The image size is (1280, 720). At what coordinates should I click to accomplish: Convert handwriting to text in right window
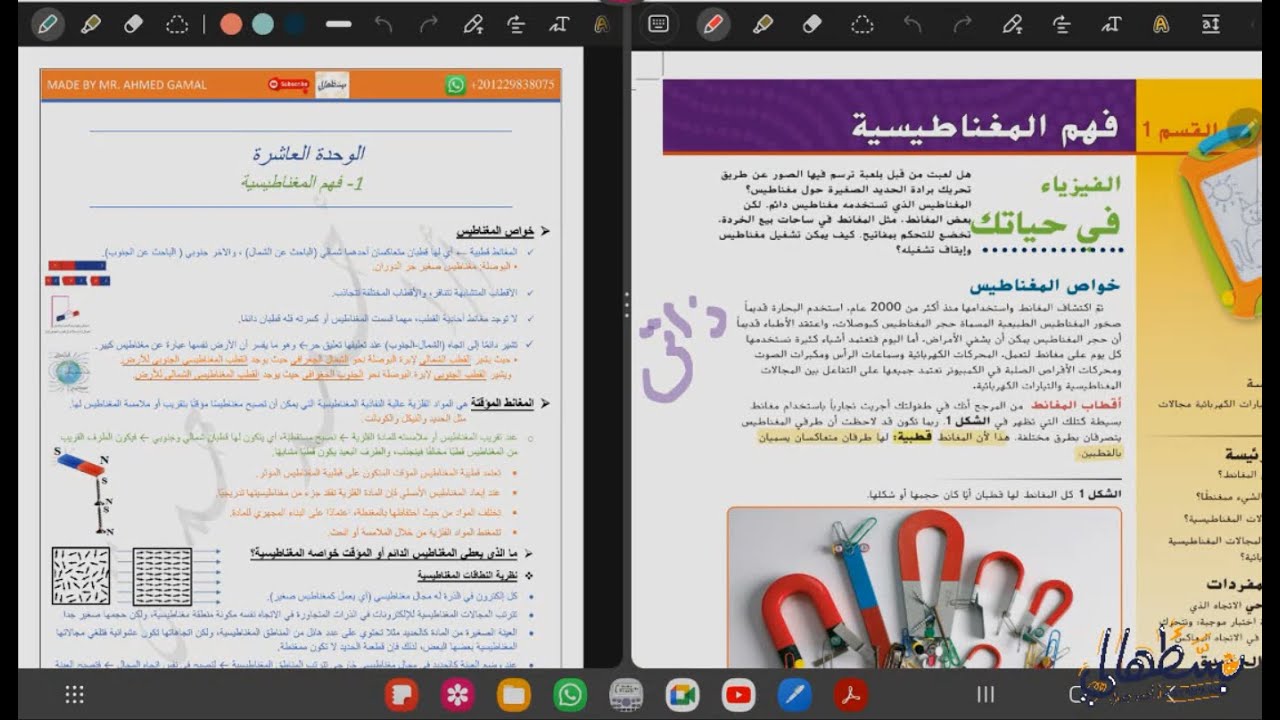tap(1111, 24)
